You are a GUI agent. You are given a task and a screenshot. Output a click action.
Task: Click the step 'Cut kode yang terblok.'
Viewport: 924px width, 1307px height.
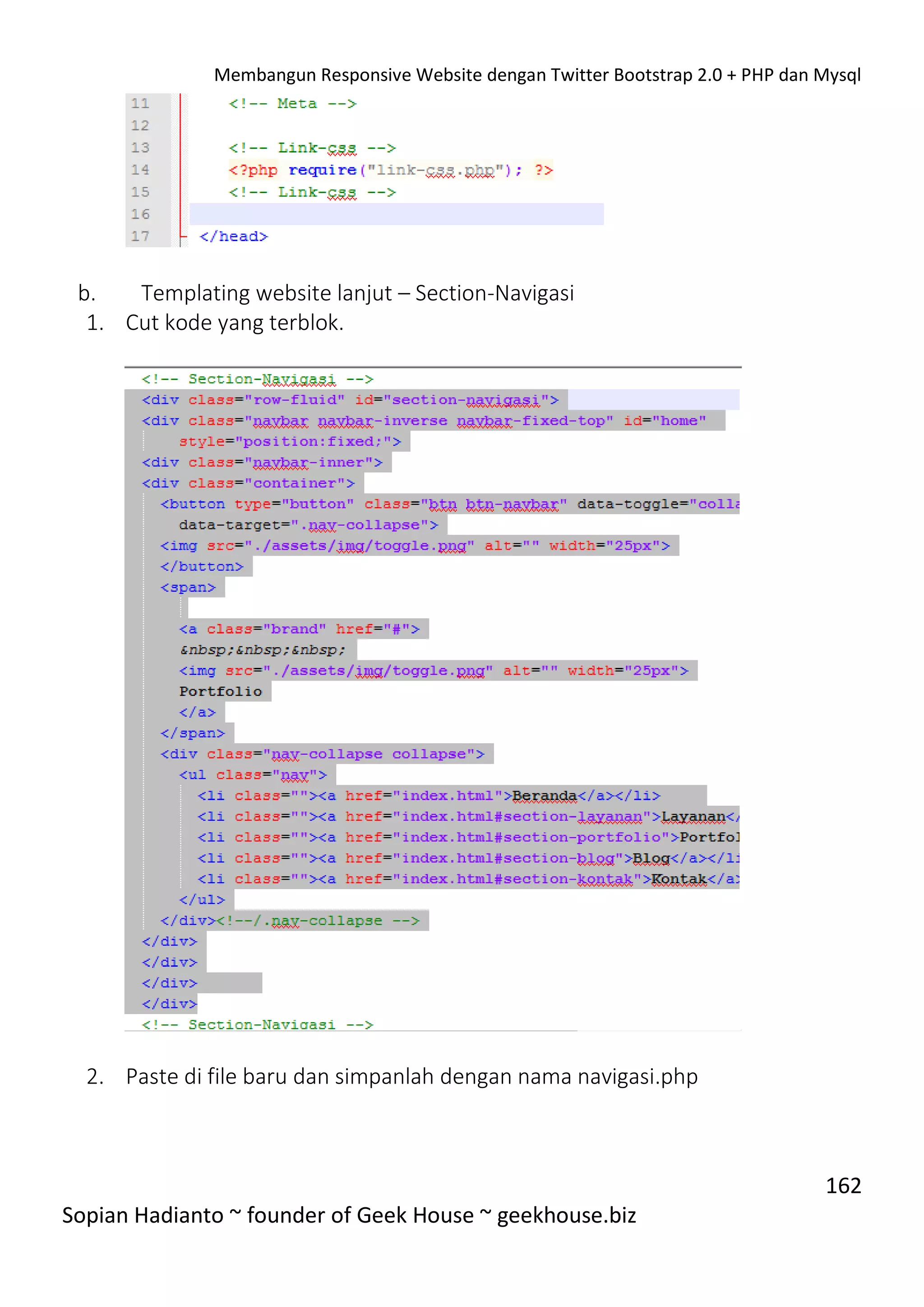[235, 323]
